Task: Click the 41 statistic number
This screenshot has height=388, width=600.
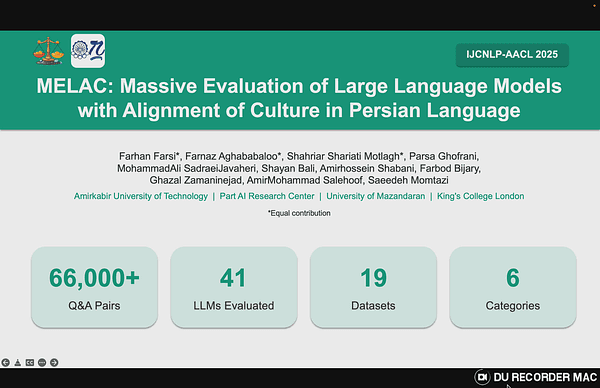Action: pyautogui.click(x=233, y=278)
